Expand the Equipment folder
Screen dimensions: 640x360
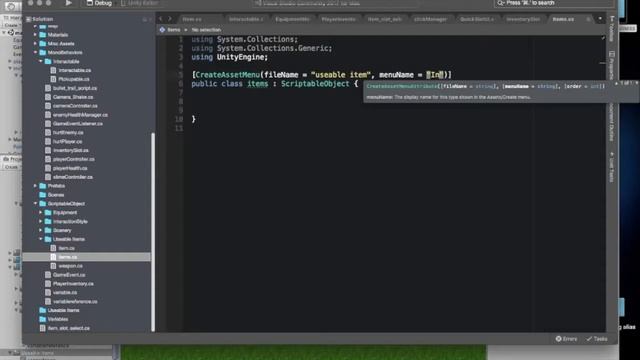coord(41,212)
